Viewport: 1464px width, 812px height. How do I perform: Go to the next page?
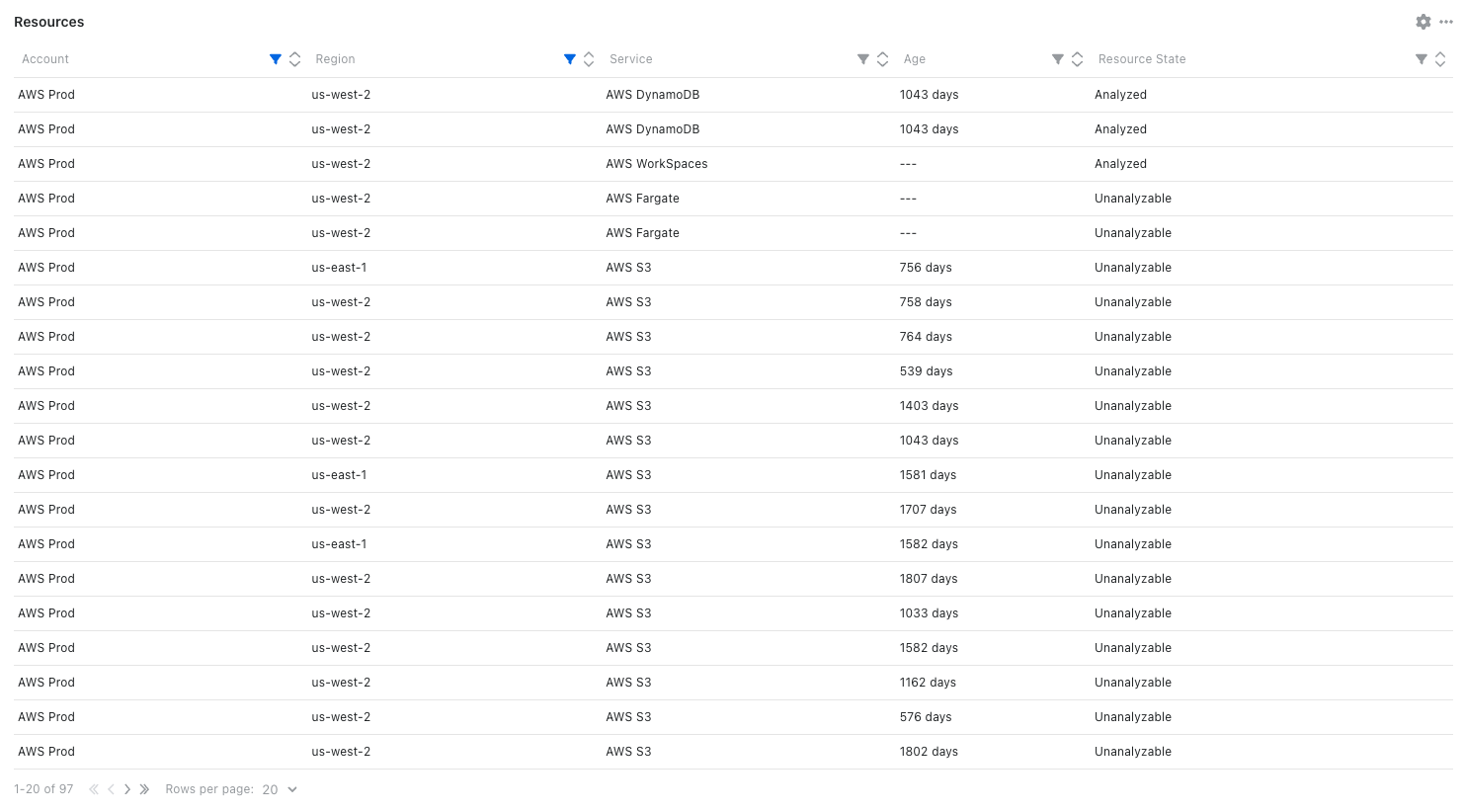coord(127,789)
